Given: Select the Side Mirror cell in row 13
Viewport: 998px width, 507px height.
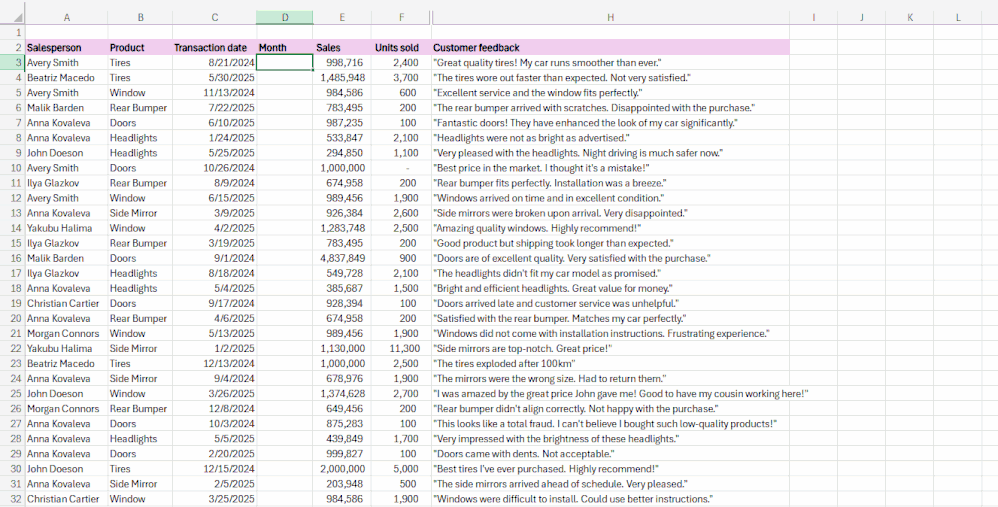Looking at the screenshot, I should pos(140,213).
